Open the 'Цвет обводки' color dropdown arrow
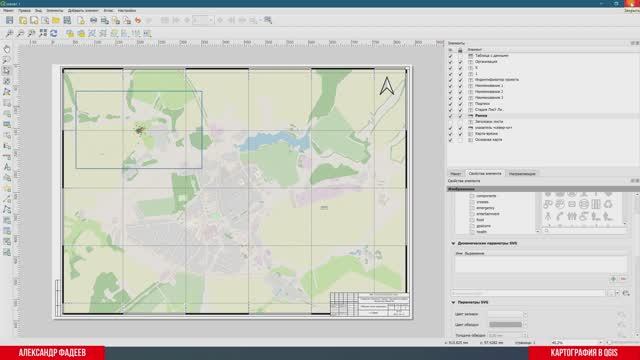Viewport: 640px width, 360px height. tap(525, 324)
